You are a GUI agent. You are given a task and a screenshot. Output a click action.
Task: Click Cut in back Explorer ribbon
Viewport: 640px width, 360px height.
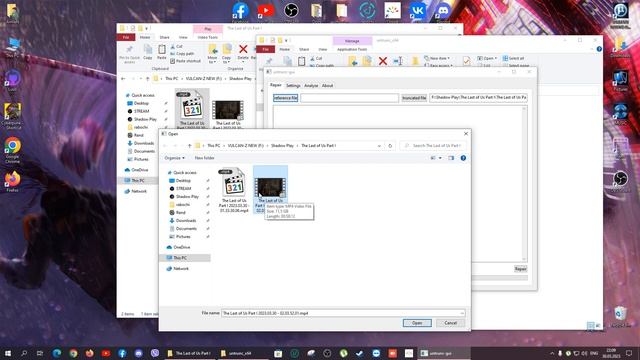(x=176, y=47)
